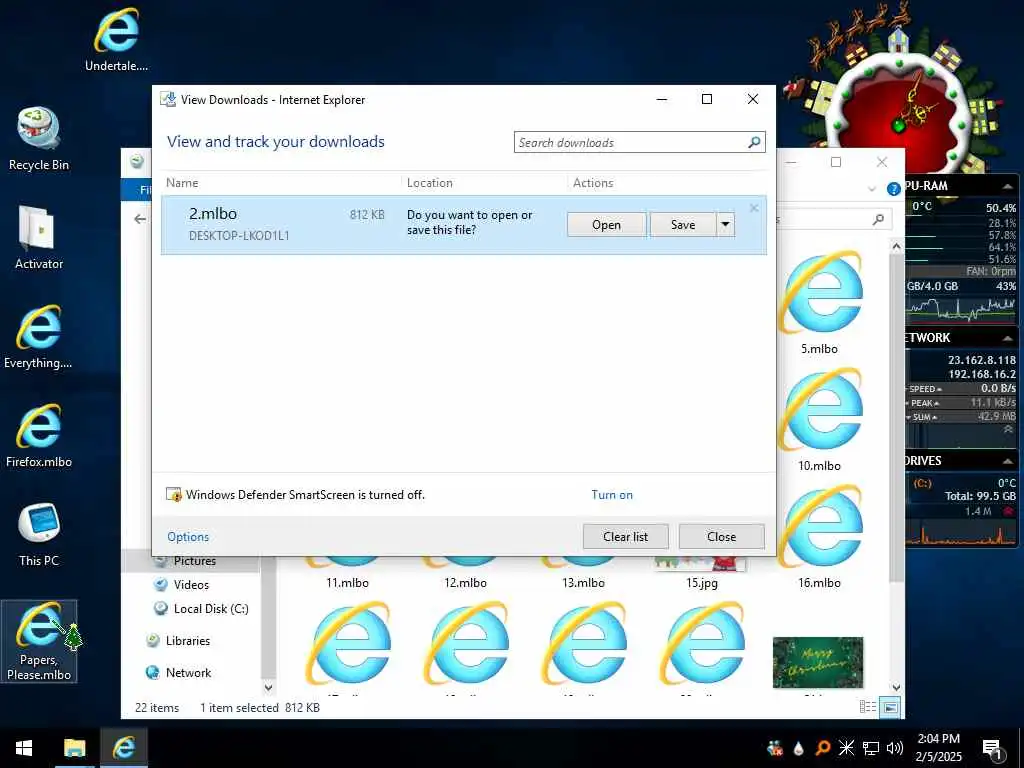This screenshot has height=768, width=1024.
Task: Select Papers, Please.mlbo desktop file
Action: (x=39, y=641)
